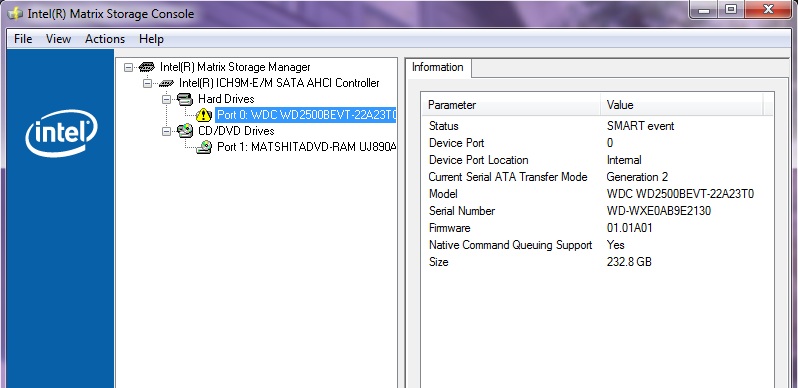The image size is (798, 388).
Task: Click the Hard Drives folder icon
Action: [x=185, y=99]
